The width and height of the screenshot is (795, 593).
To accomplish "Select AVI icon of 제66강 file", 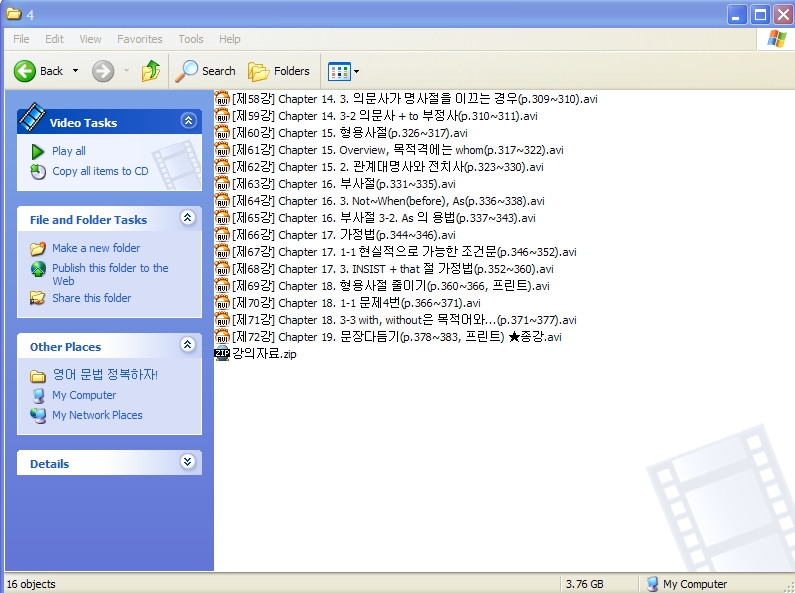I will coord(222,234).
